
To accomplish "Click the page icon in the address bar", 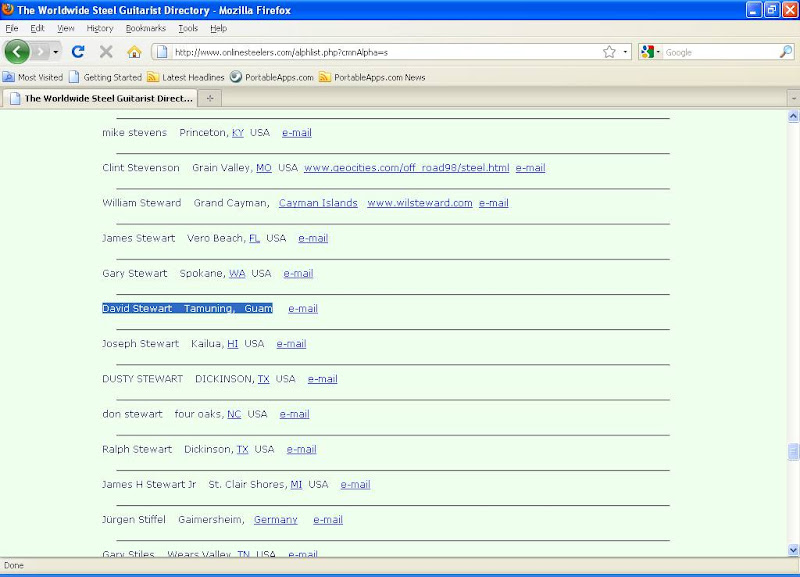I will (162, 52).
